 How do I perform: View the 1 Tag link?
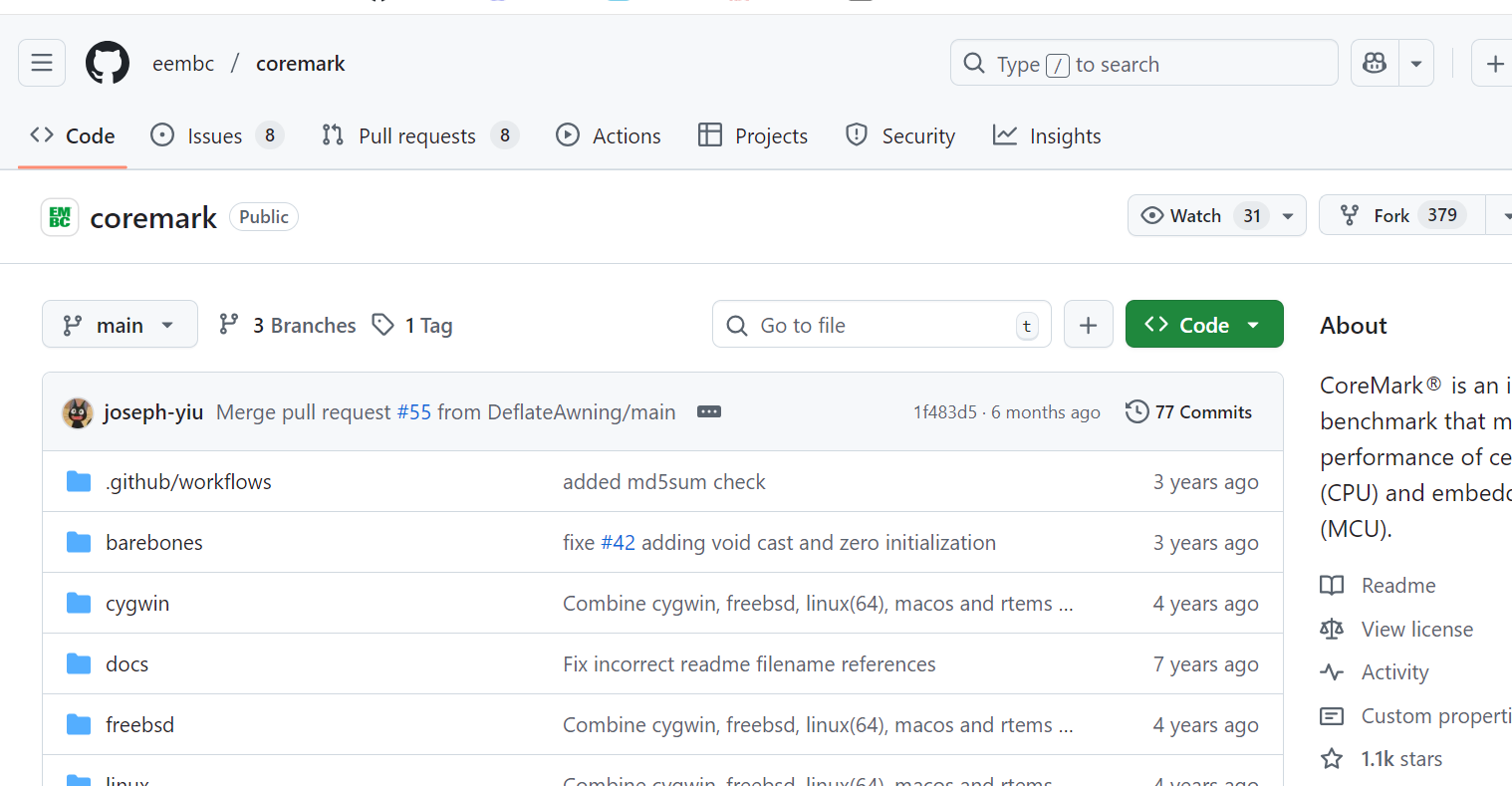tap(412, 325)
